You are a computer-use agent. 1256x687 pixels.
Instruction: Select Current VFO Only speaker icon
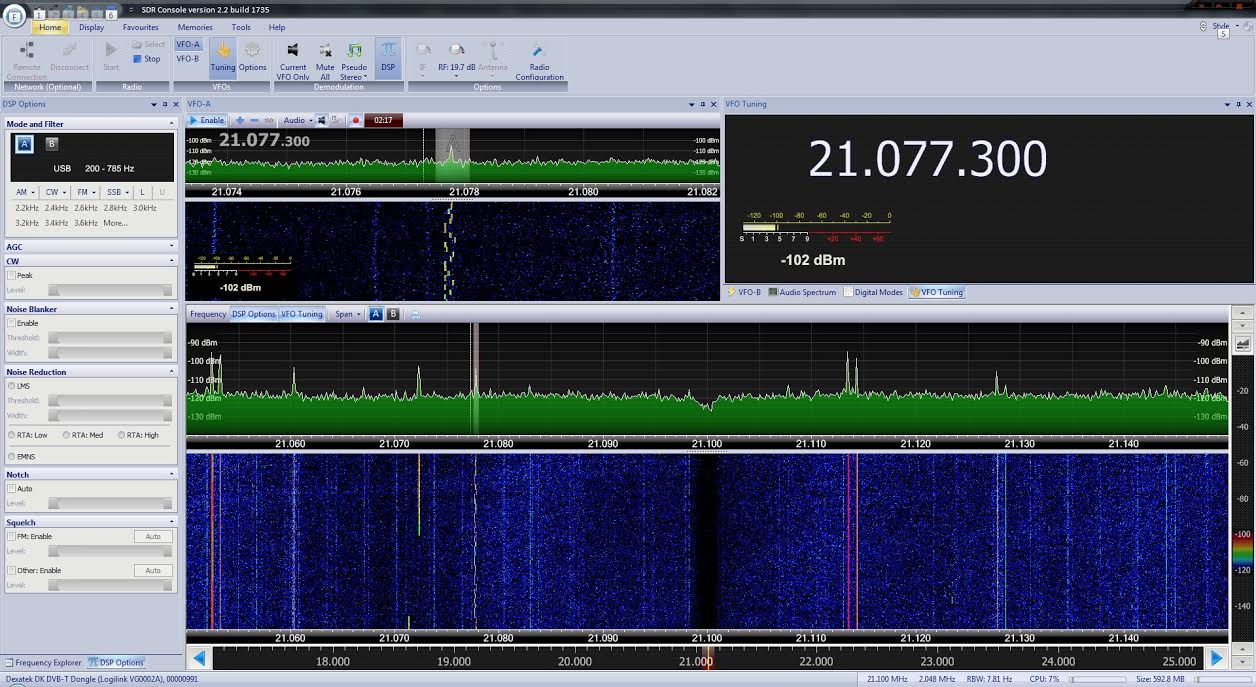[x=293, y=50]
